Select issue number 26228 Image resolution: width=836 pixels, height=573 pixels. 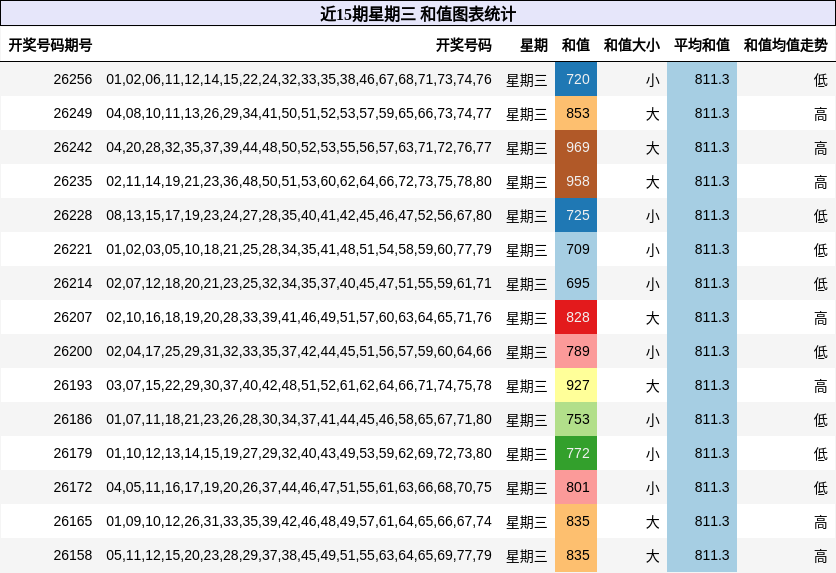pyautogui.click(x=73, y=215)
